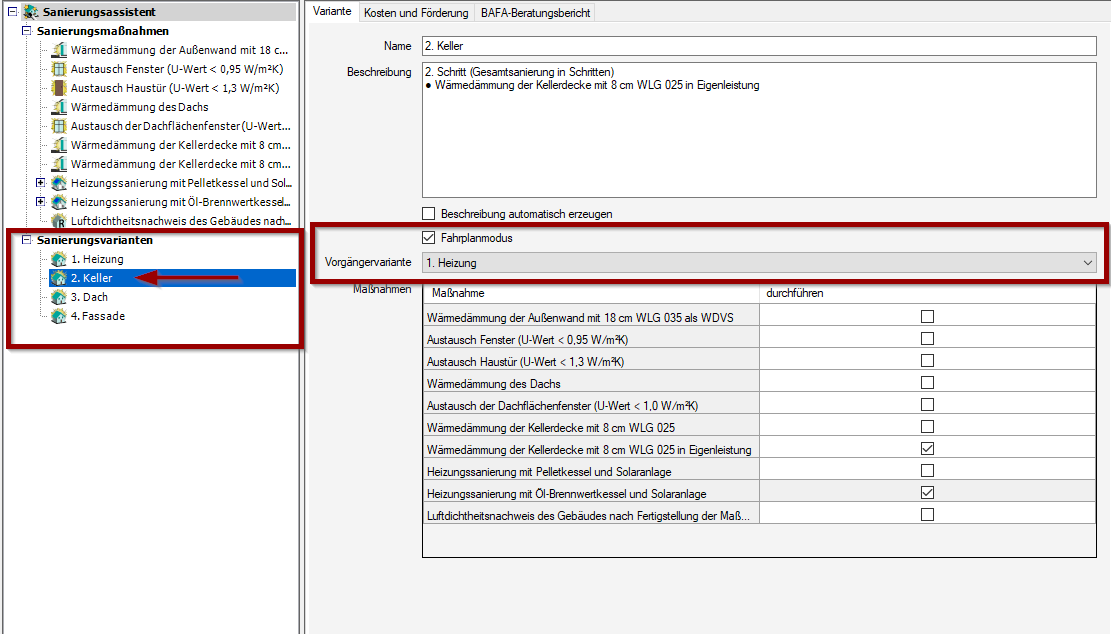Expand Heizungssanierung mit Pelletkessel tree node
The image size is (1111, 634).
40,183
